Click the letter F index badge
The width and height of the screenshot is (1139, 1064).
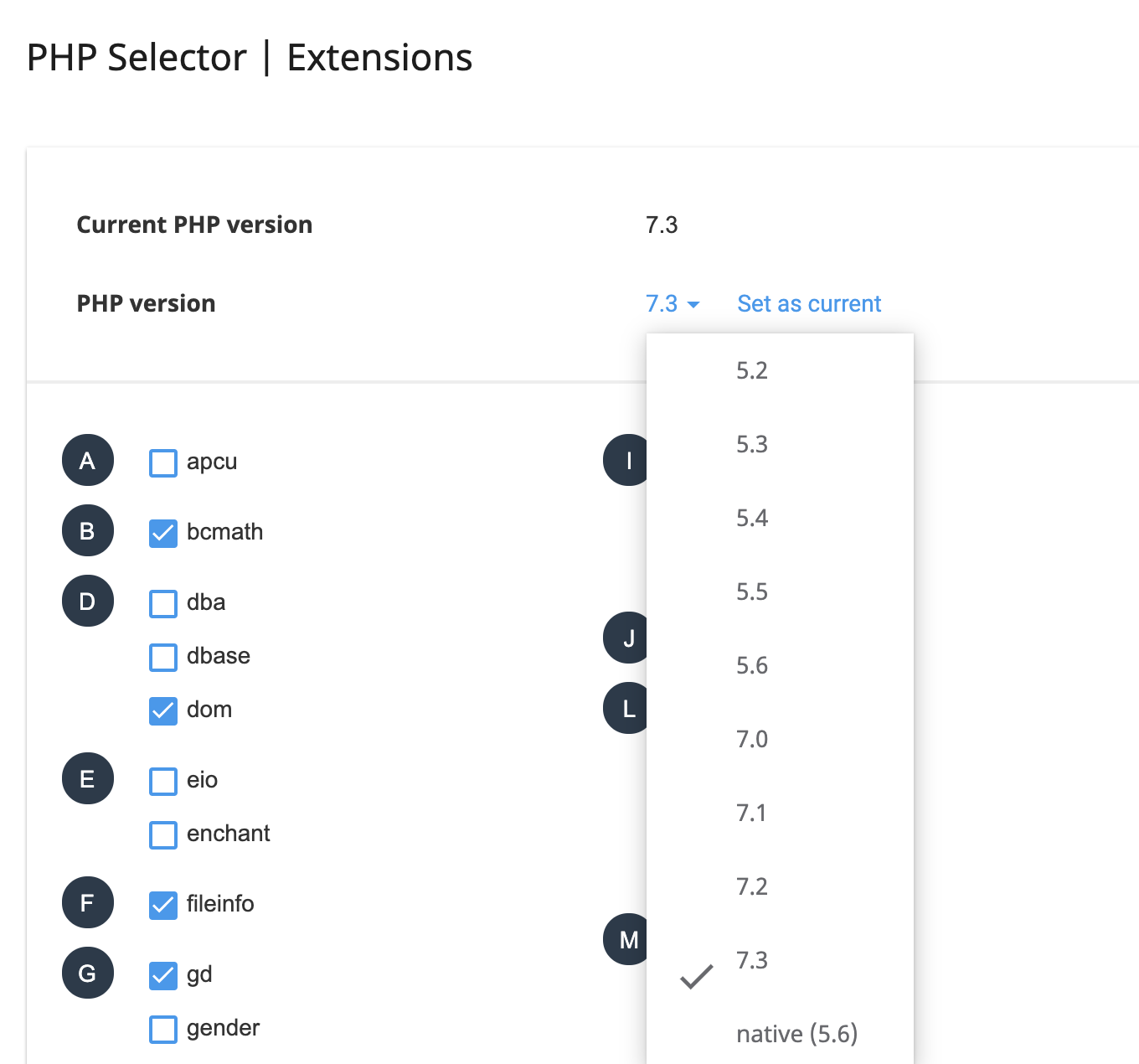[x=88, y=903]
